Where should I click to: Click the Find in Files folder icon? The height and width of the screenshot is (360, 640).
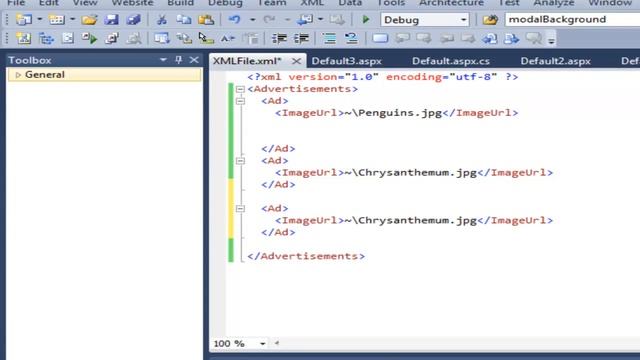pyautogui.click(x=490, y=20)
